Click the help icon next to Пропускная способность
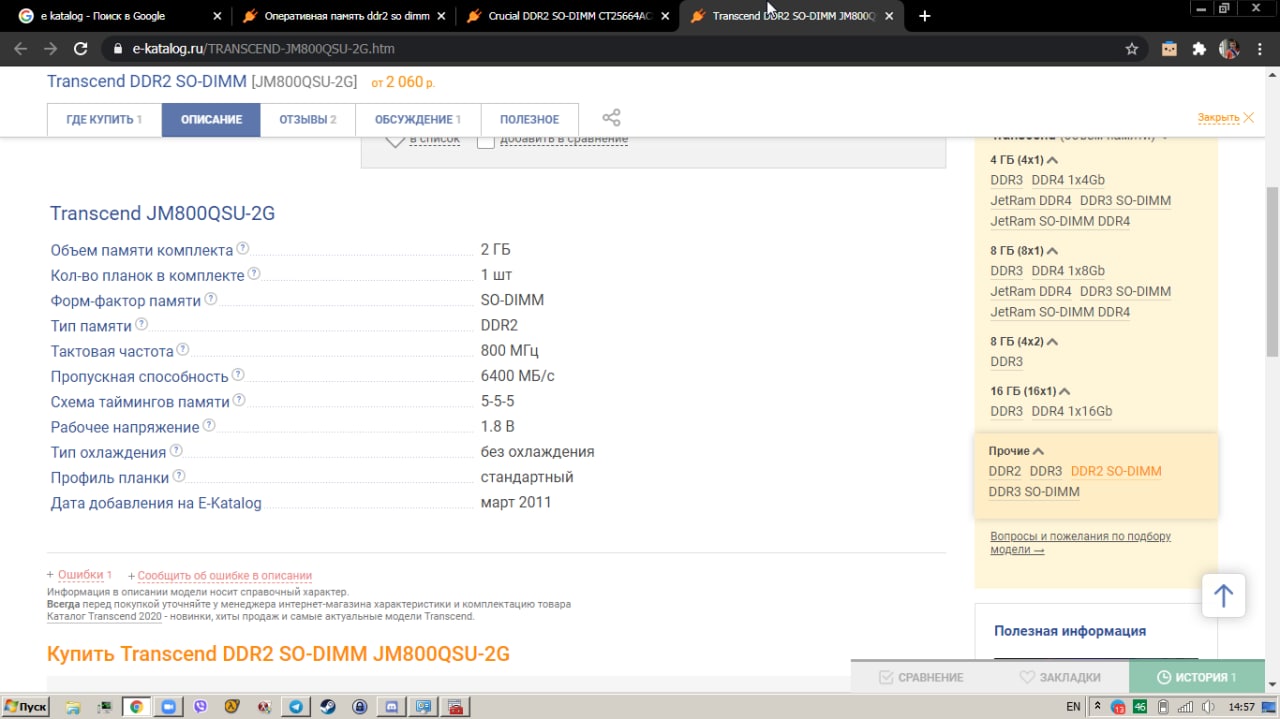 tap(238, 375)
